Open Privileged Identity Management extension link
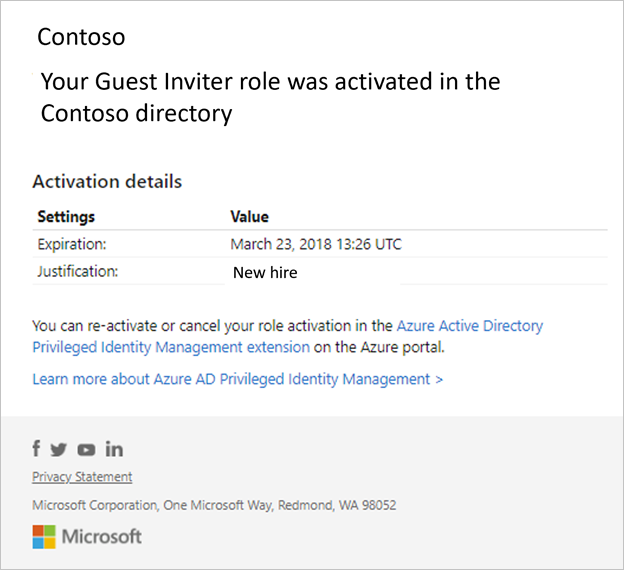 171,347
